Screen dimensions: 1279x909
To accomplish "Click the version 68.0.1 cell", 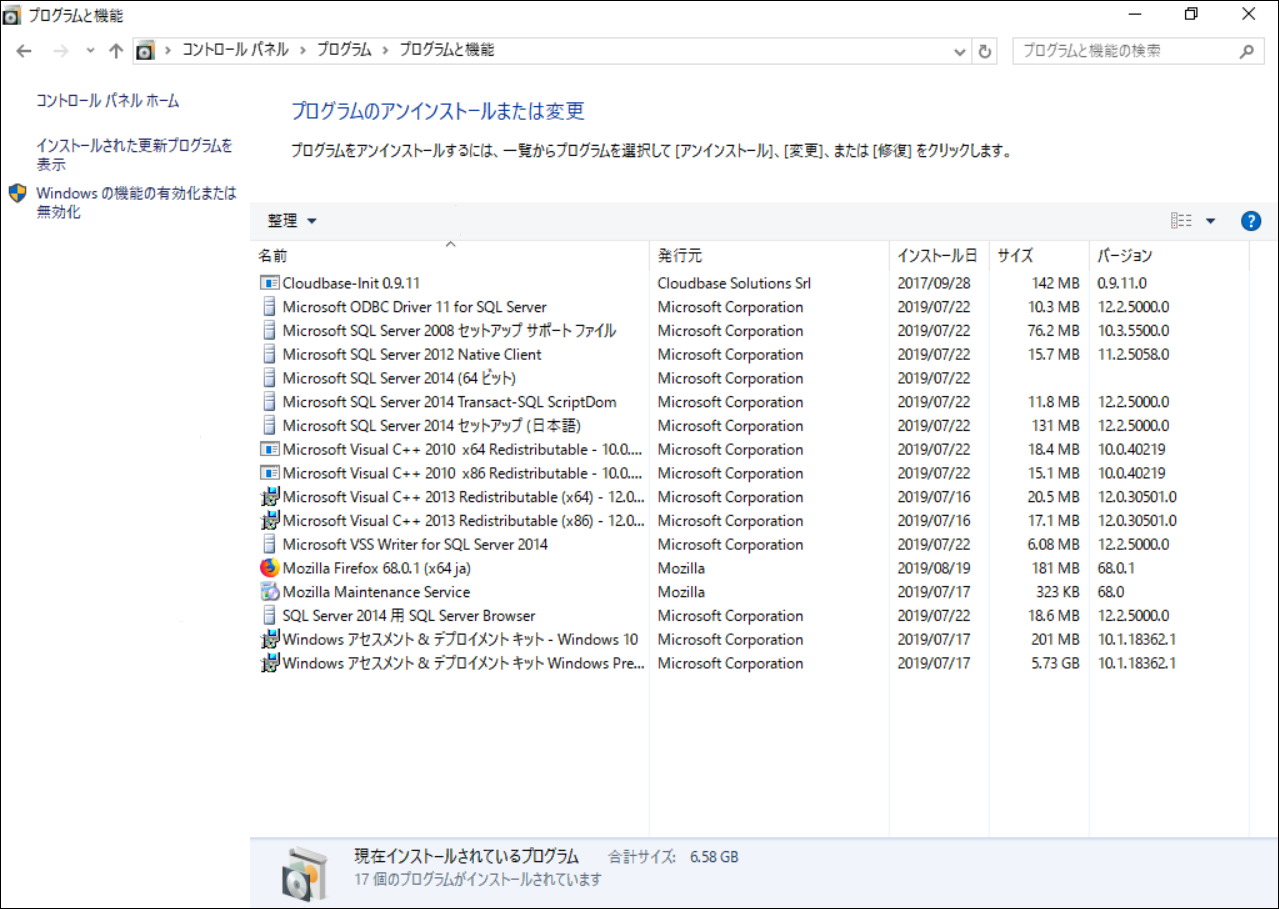I will (1117, 568).
